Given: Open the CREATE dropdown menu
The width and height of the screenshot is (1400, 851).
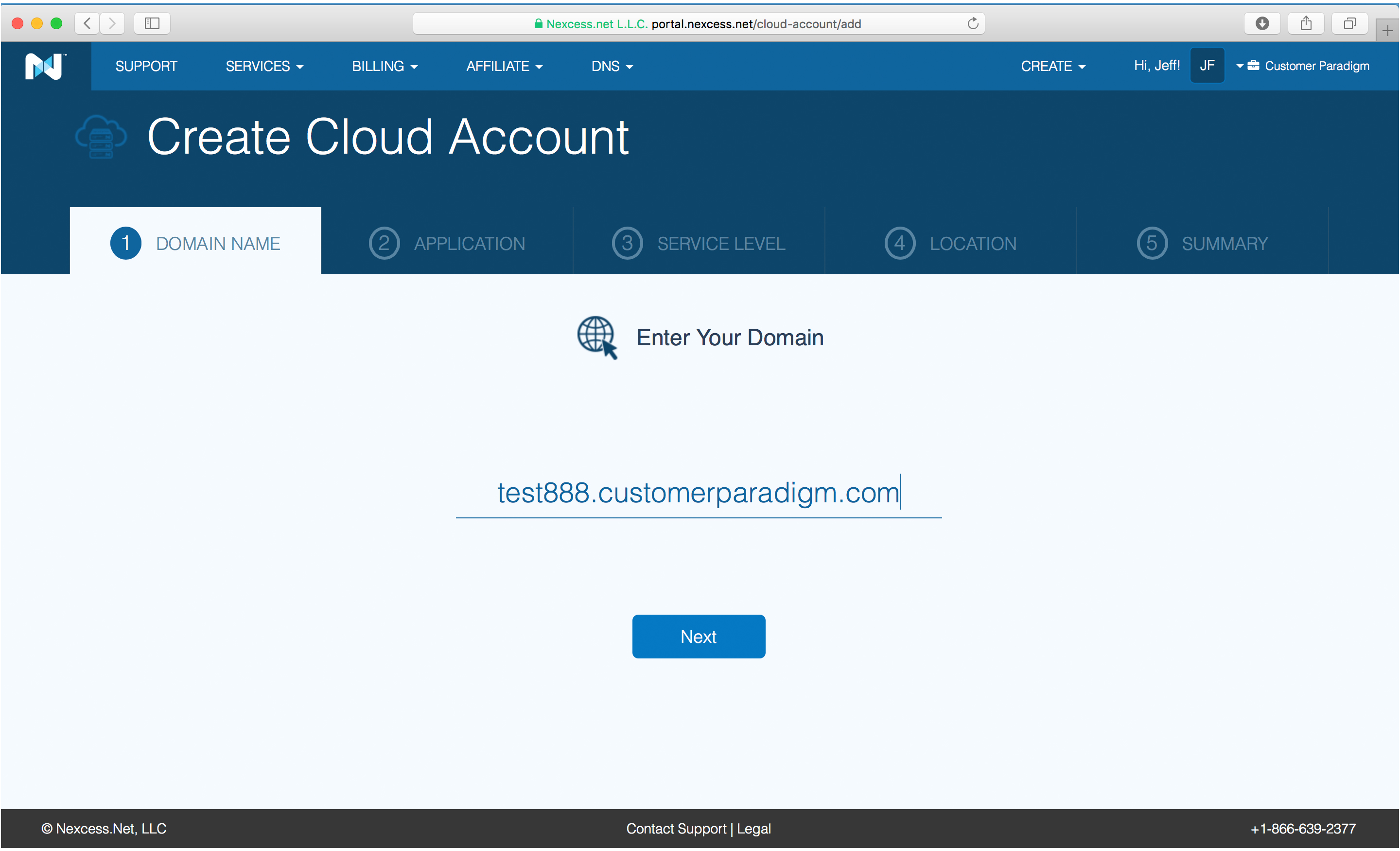Looking at the screenshot, I should 1053,67.
